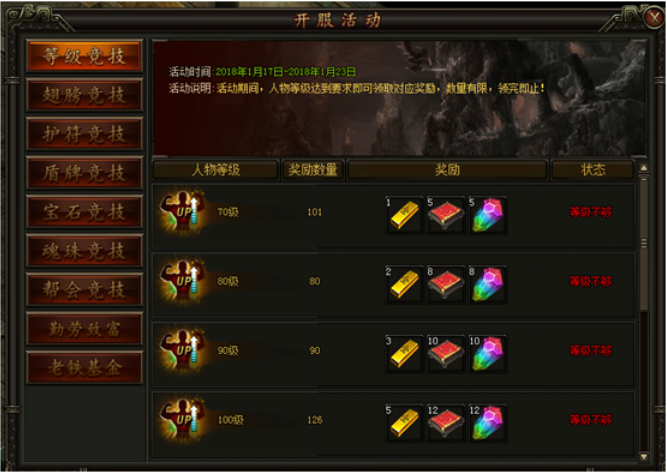Screen dimensions: 667x473
Task: Click the gold bar reward in 90级 row
Action: tap(404, 353)
